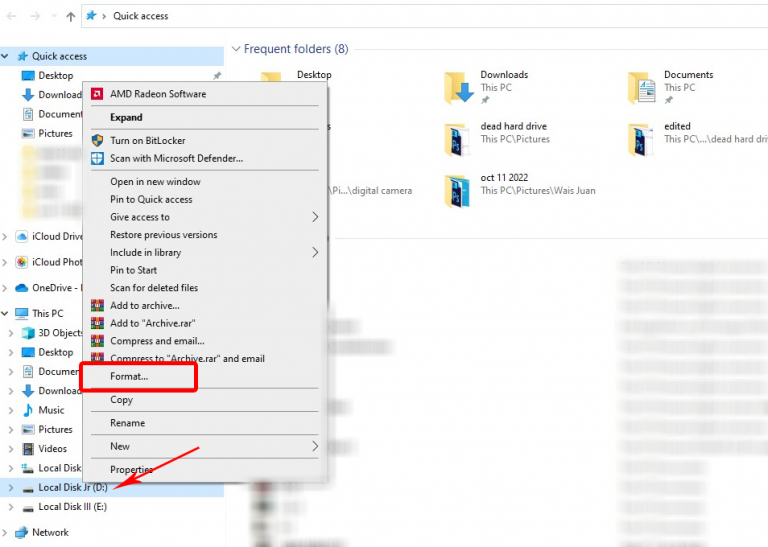768x547 pixels.
Task: Choose Format... in the context menu
Action: (x=205, y=377)
